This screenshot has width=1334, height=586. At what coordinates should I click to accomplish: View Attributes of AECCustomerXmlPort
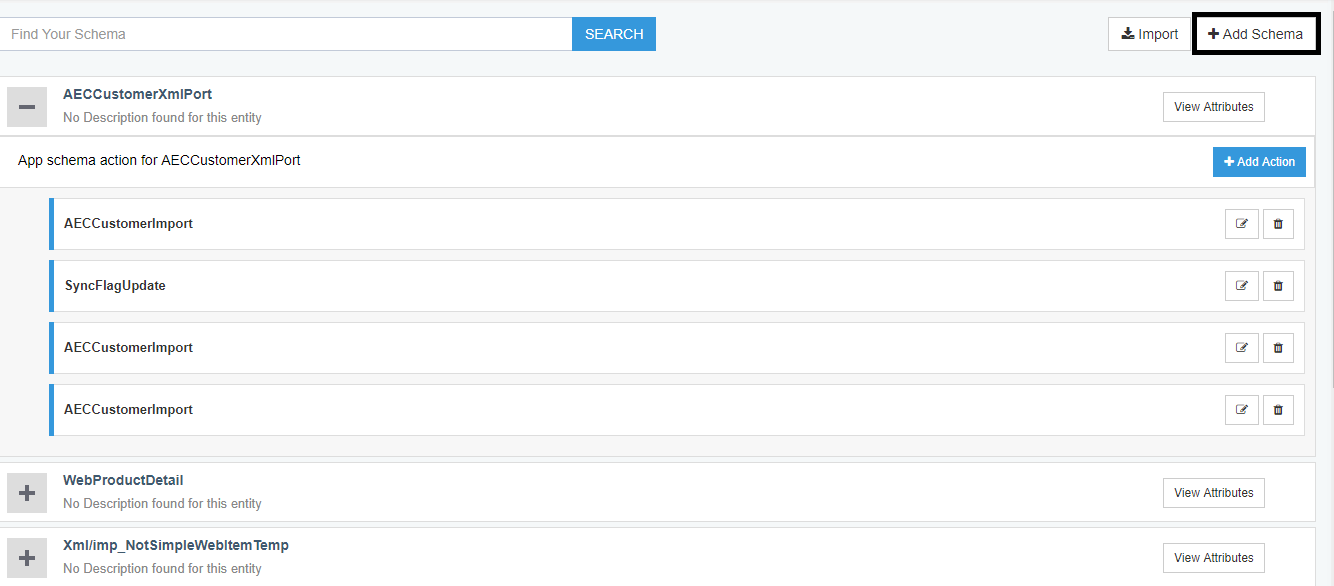1213,106
